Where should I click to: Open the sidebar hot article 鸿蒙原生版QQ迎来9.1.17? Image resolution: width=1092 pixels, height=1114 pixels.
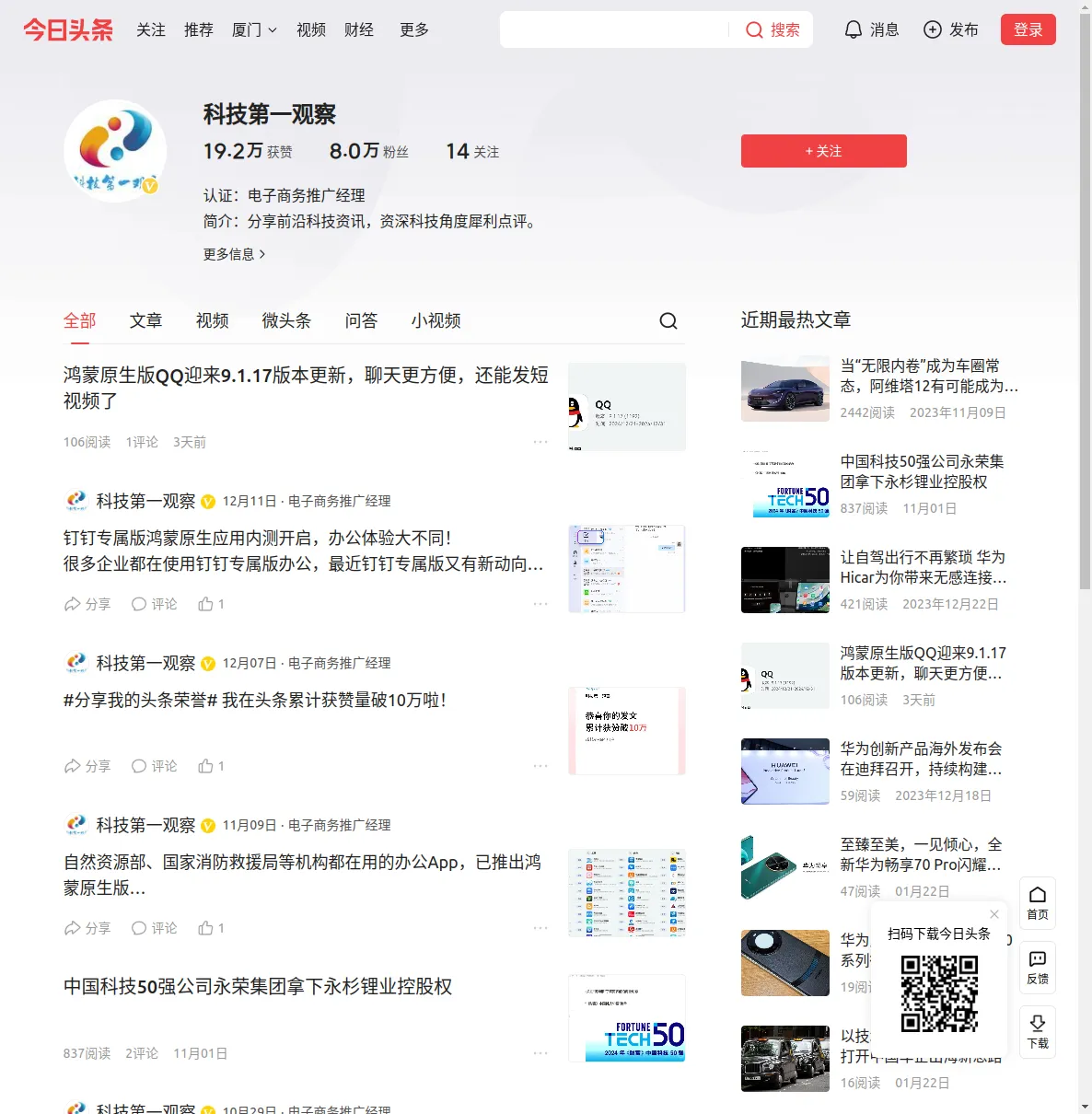click(924, 663)
